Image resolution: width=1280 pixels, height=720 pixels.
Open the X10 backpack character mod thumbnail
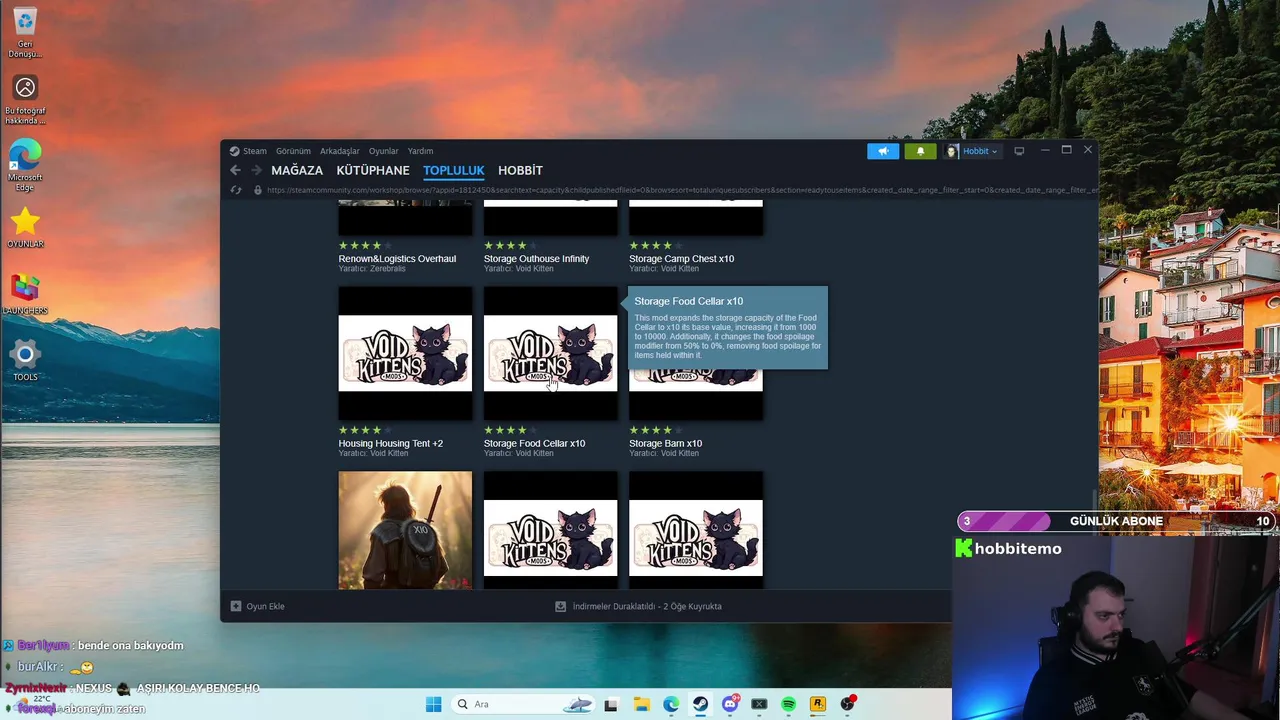tap(405, 530)
